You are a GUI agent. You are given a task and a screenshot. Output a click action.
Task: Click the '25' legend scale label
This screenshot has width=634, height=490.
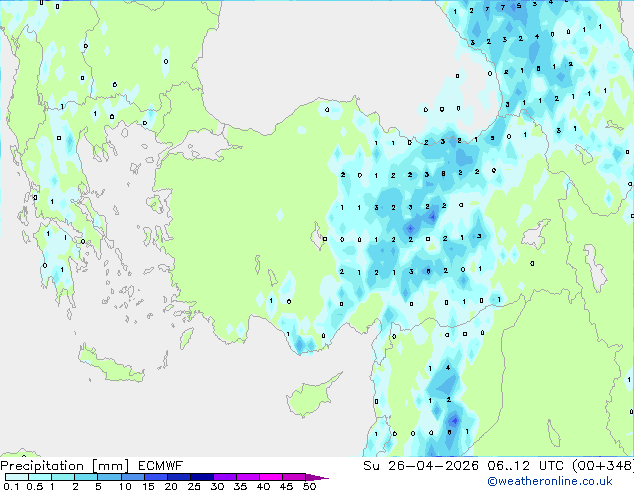[x=194, y=486]
